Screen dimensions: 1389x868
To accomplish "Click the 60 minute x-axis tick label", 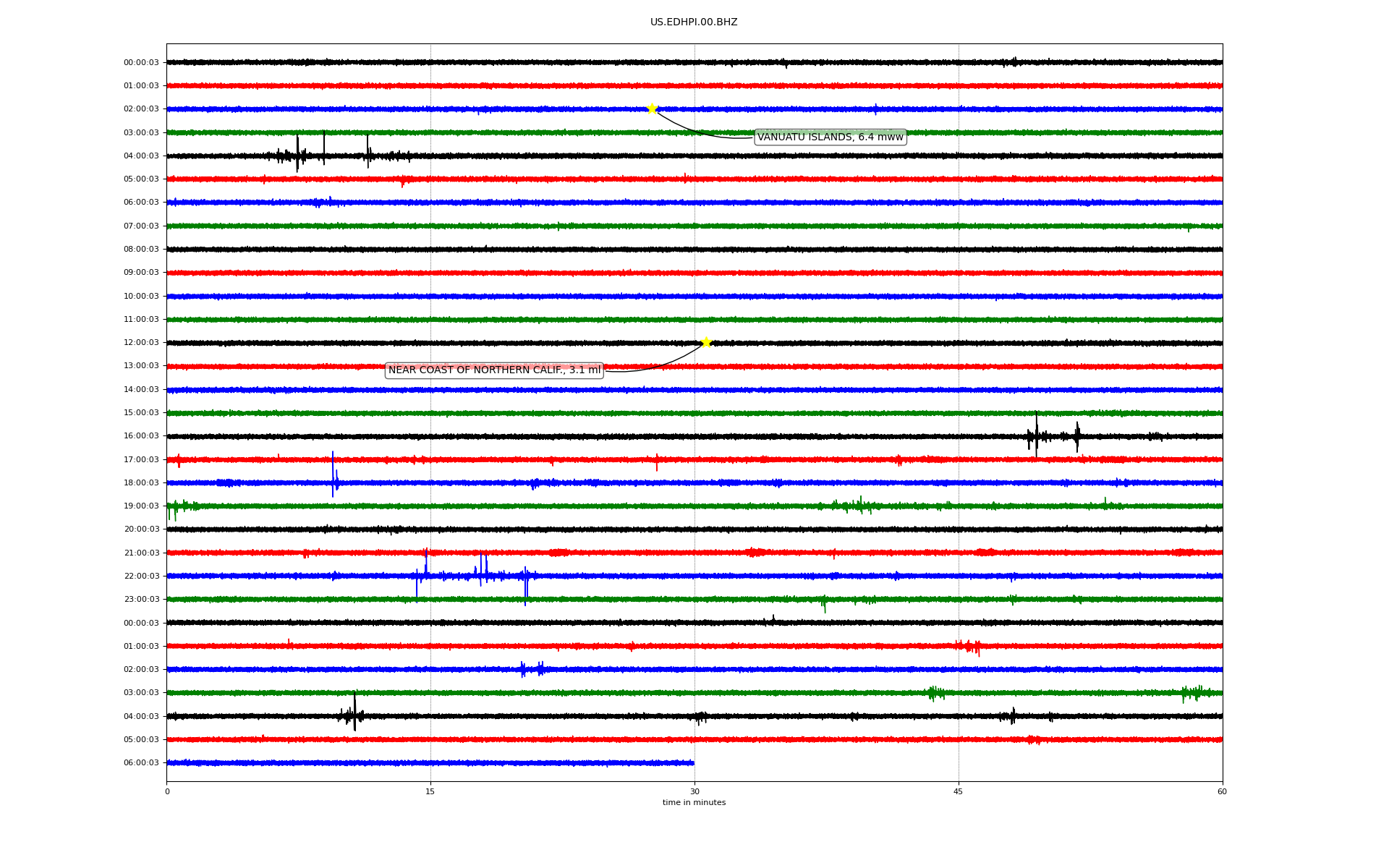I will (x=1222, y=791).
